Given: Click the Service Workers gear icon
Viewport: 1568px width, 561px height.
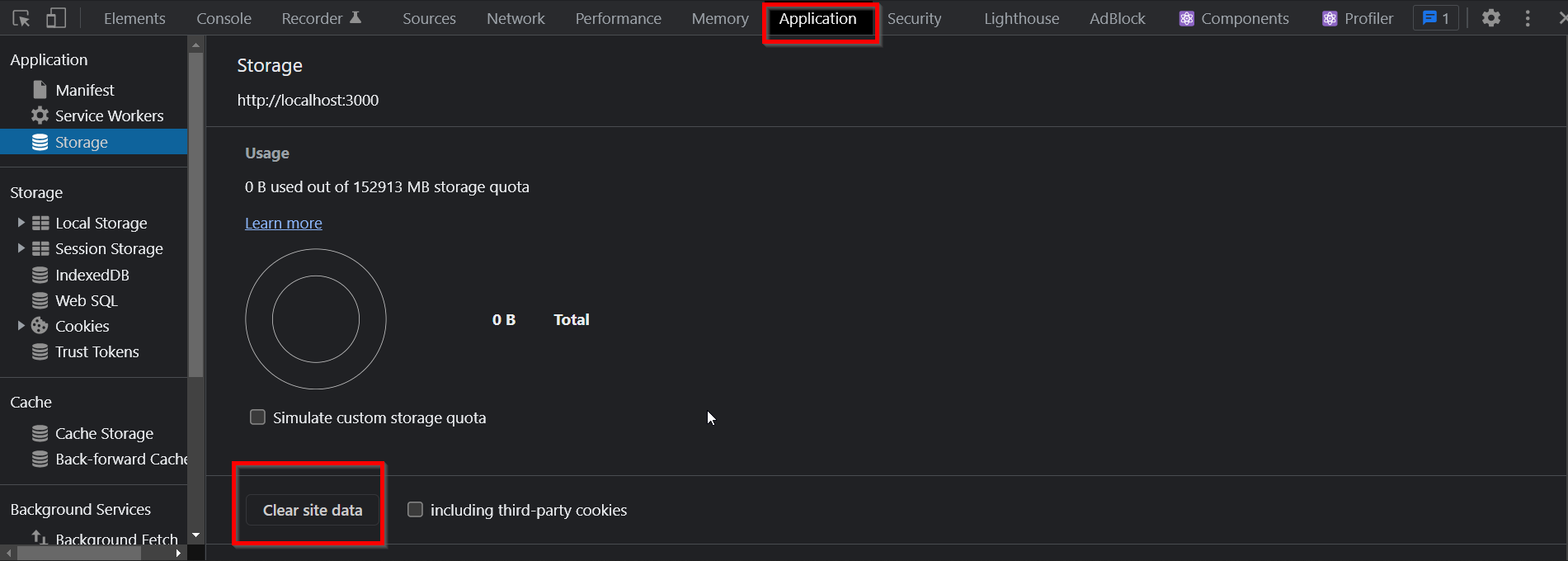Looking at the screenshot, I should coord(40,115).
